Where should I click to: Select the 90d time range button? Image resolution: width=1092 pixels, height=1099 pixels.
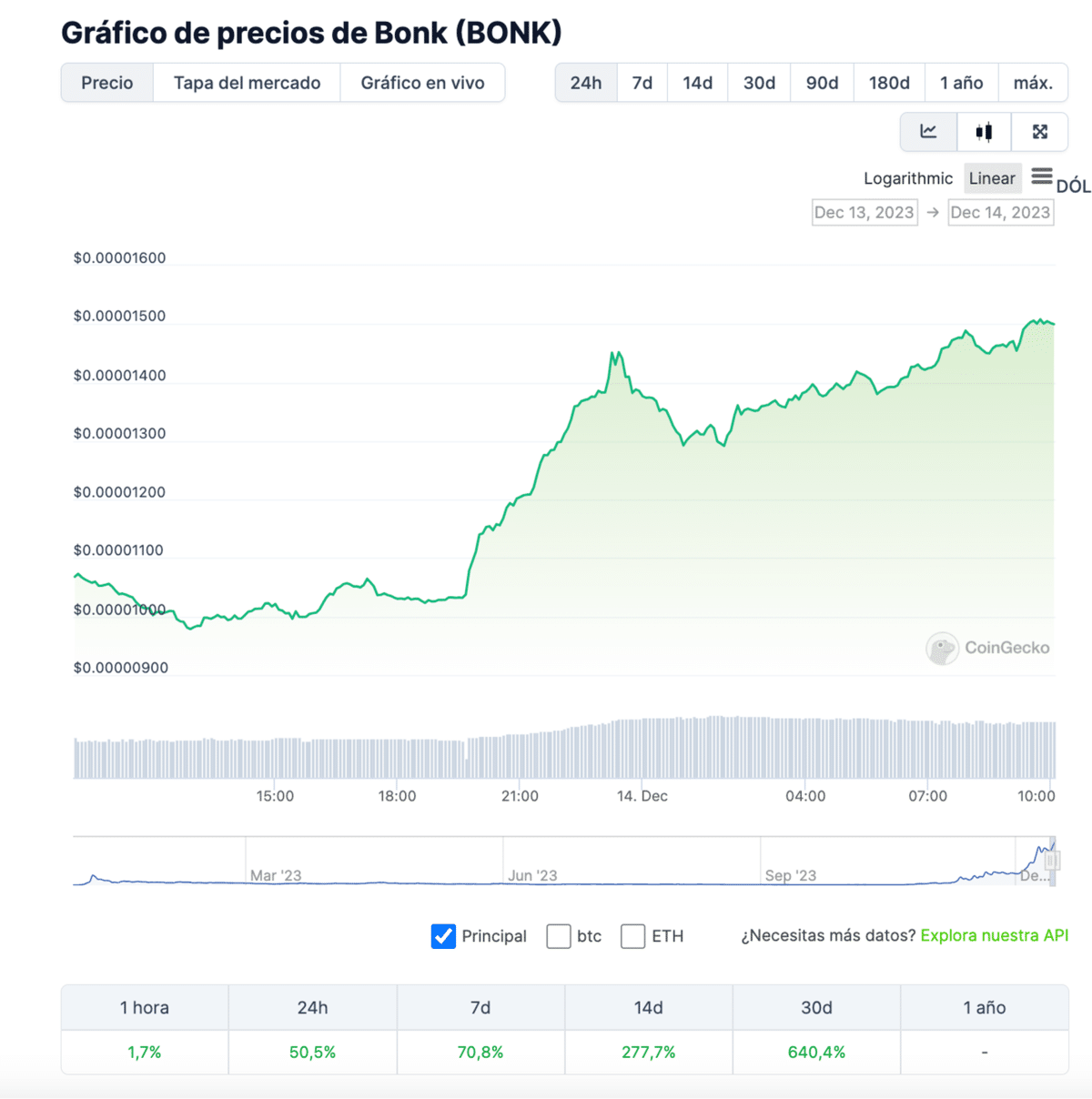coord(821,82)
